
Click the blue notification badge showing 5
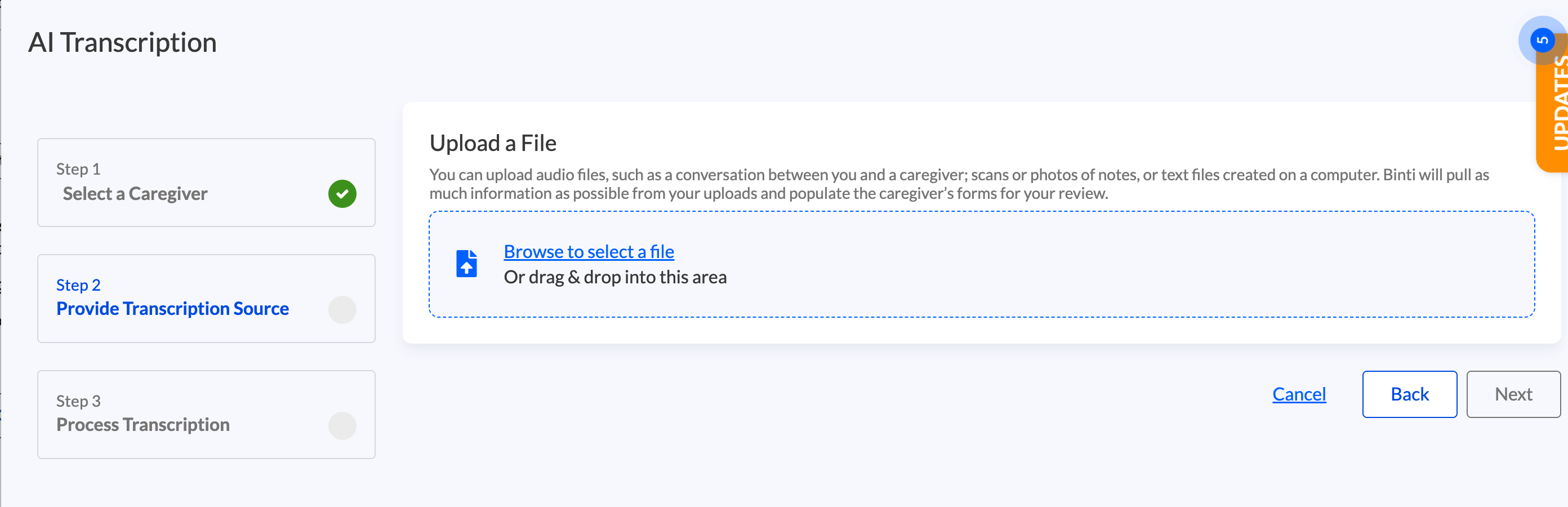tap(1541, 40)
